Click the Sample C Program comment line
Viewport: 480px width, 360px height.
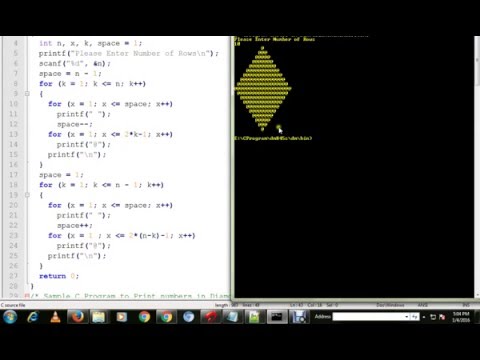tap(130, 296)
